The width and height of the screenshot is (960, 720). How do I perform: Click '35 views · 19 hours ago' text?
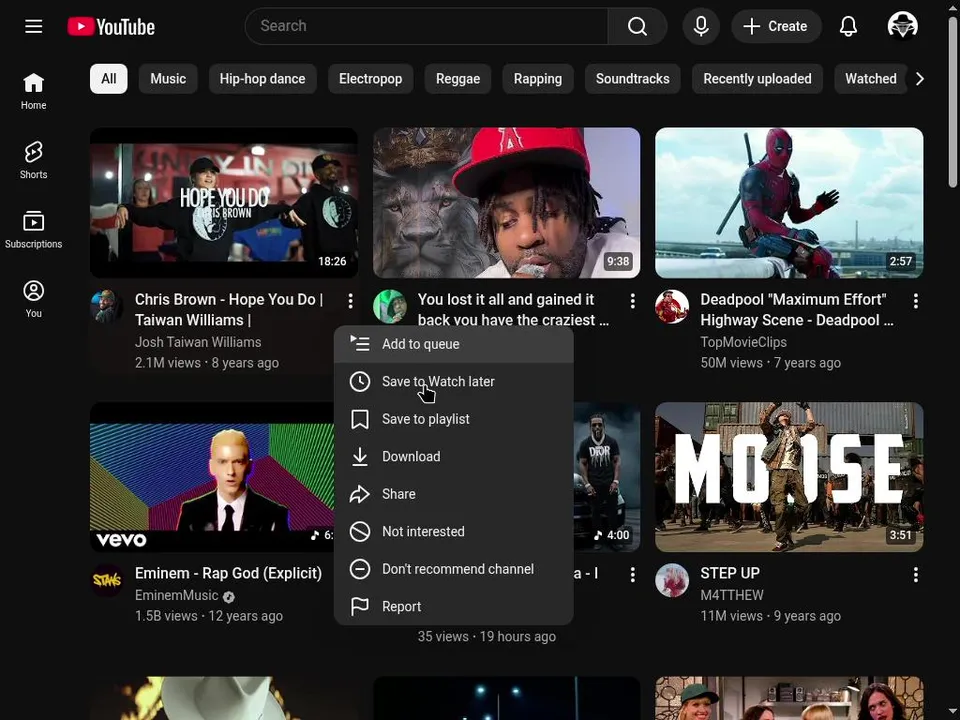(x=487, y=637)
